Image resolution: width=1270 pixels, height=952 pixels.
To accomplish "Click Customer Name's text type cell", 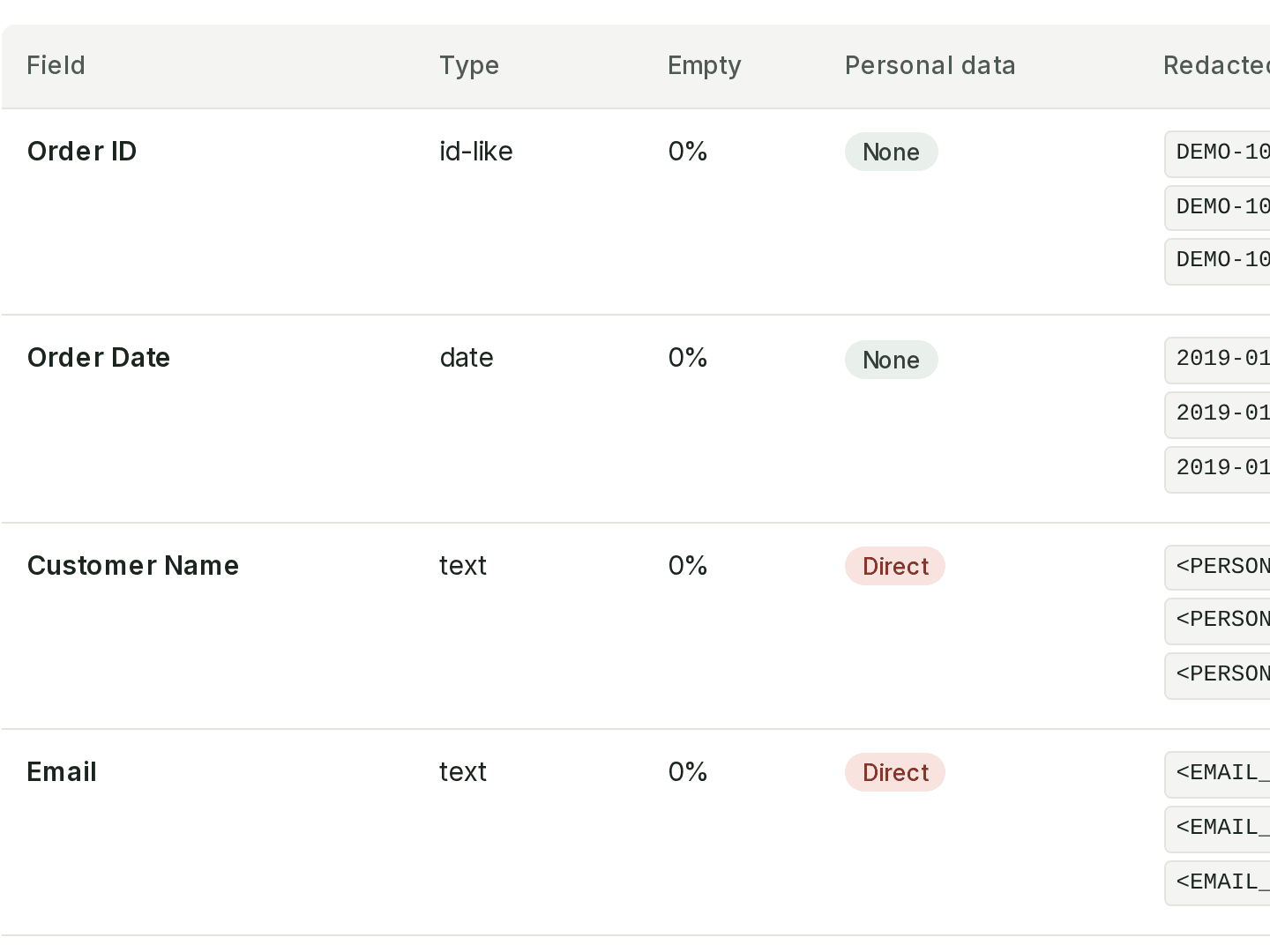I will (x=463, y=565).
